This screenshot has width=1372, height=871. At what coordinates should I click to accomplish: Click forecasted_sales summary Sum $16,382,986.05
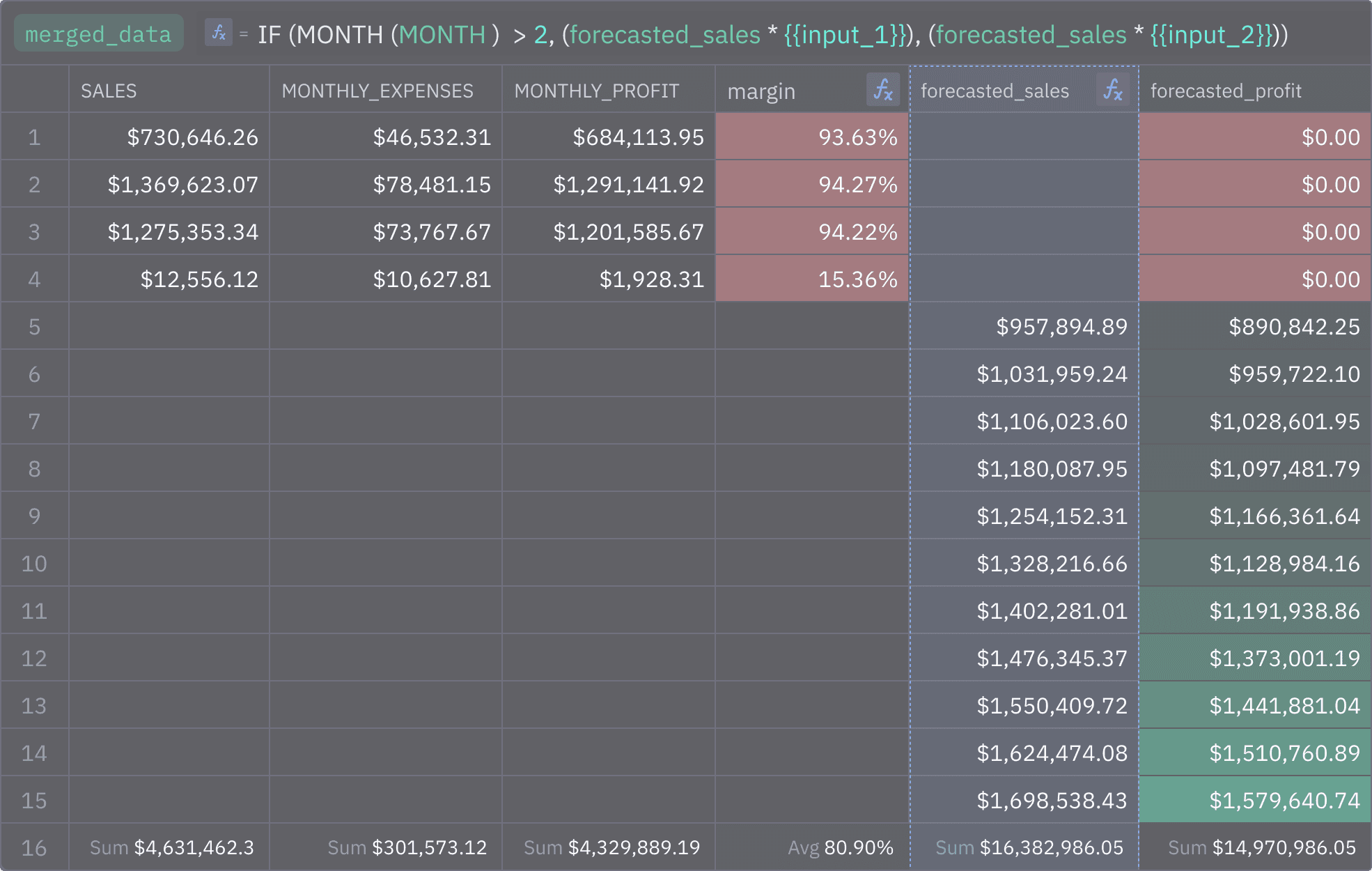point(1024,847)
